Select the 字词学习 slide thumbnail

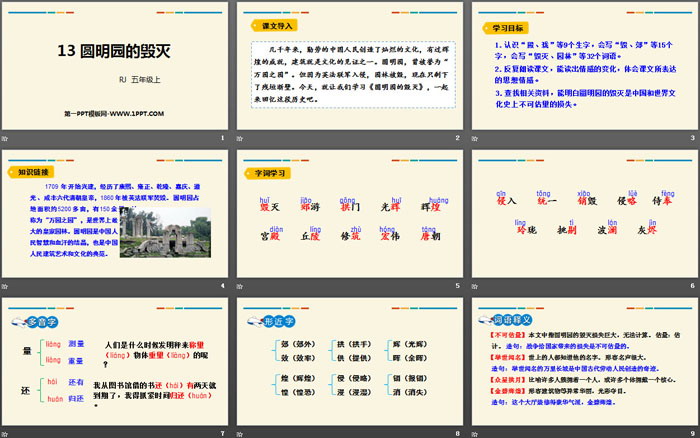[349, 212]
